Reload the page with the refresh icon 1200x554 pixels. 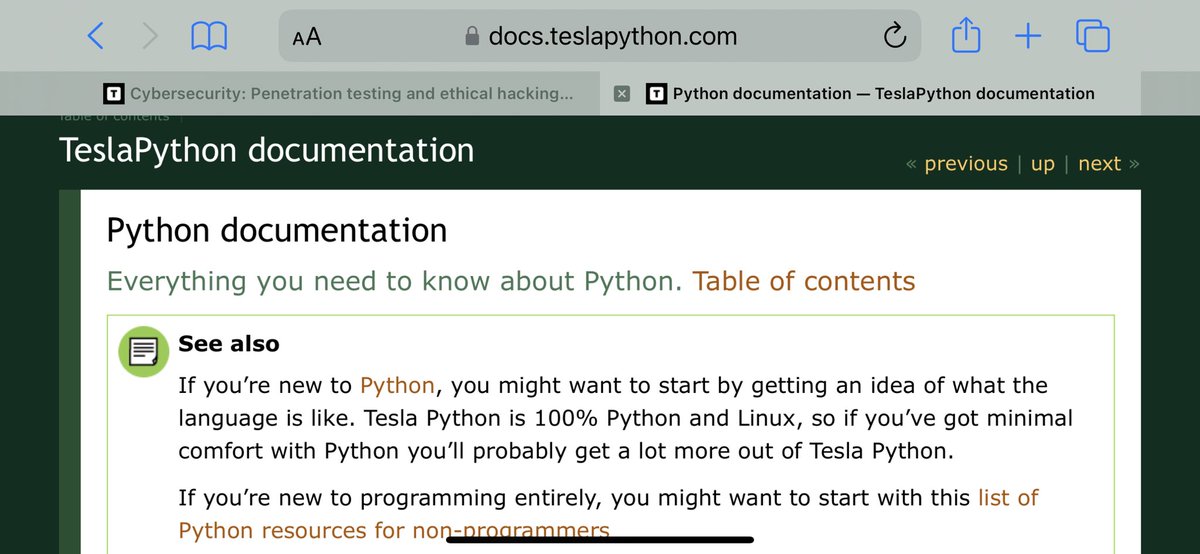coord(894,37)
